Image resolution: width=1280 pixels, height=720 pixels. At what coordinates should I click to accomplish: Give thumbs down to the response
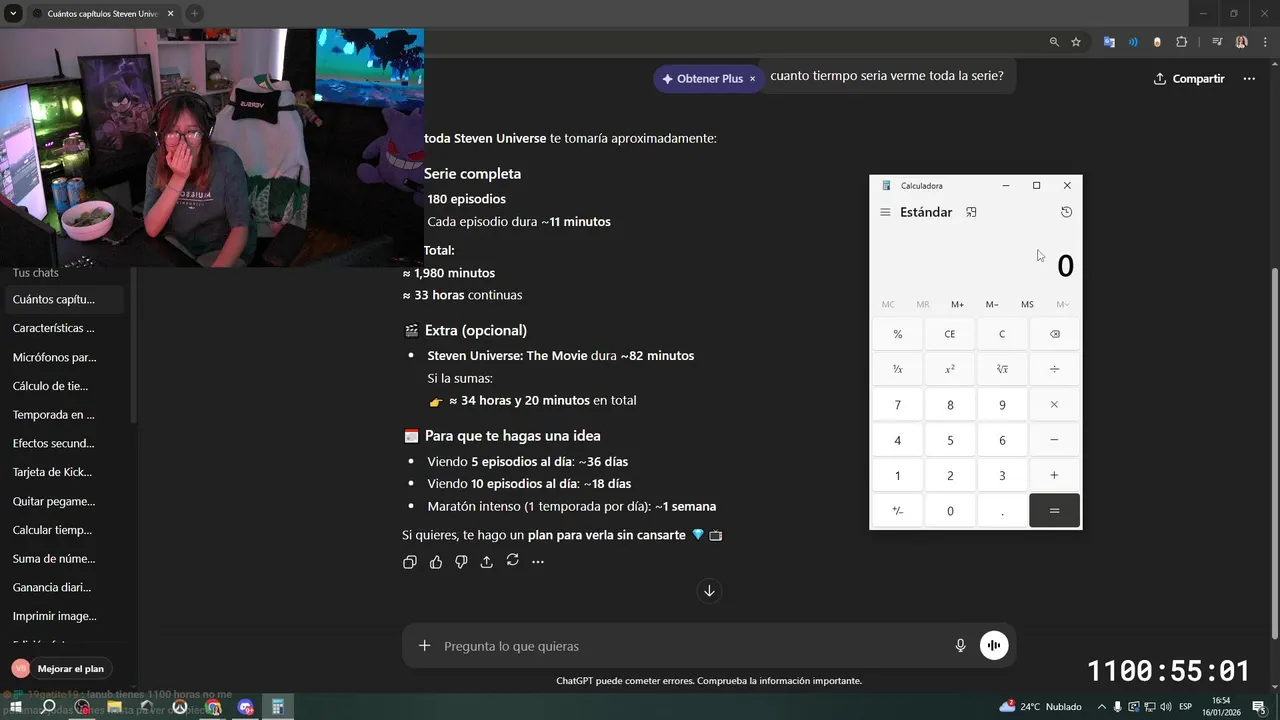click(x=461, y=562)
